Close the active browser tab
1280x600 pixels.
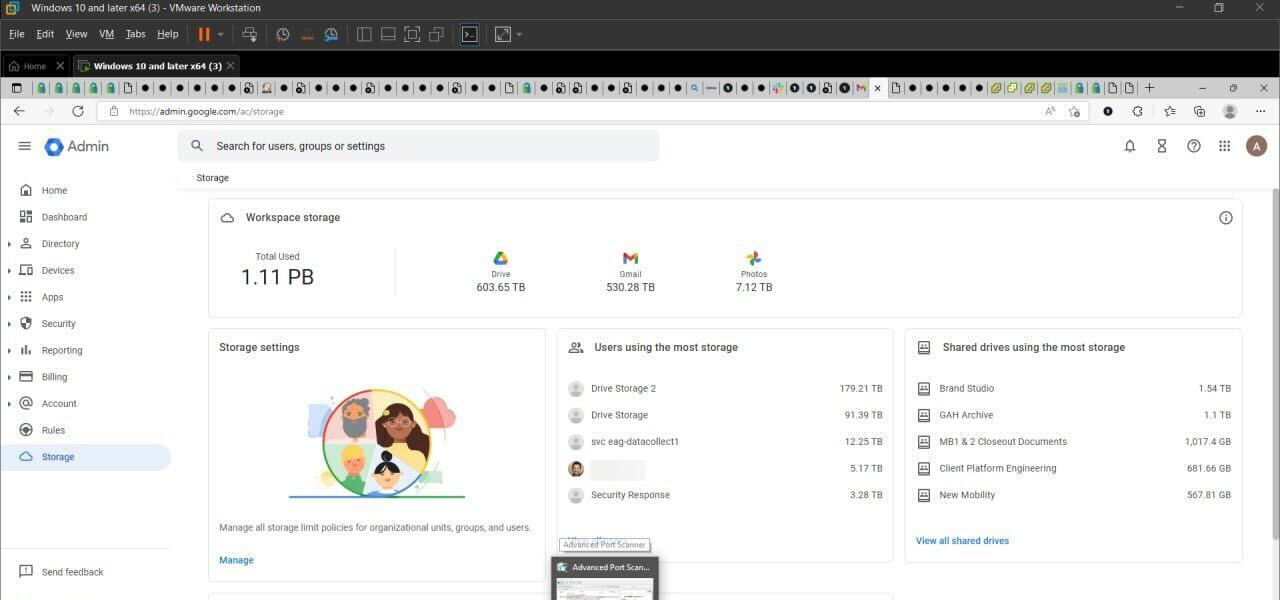pos(878,88)
